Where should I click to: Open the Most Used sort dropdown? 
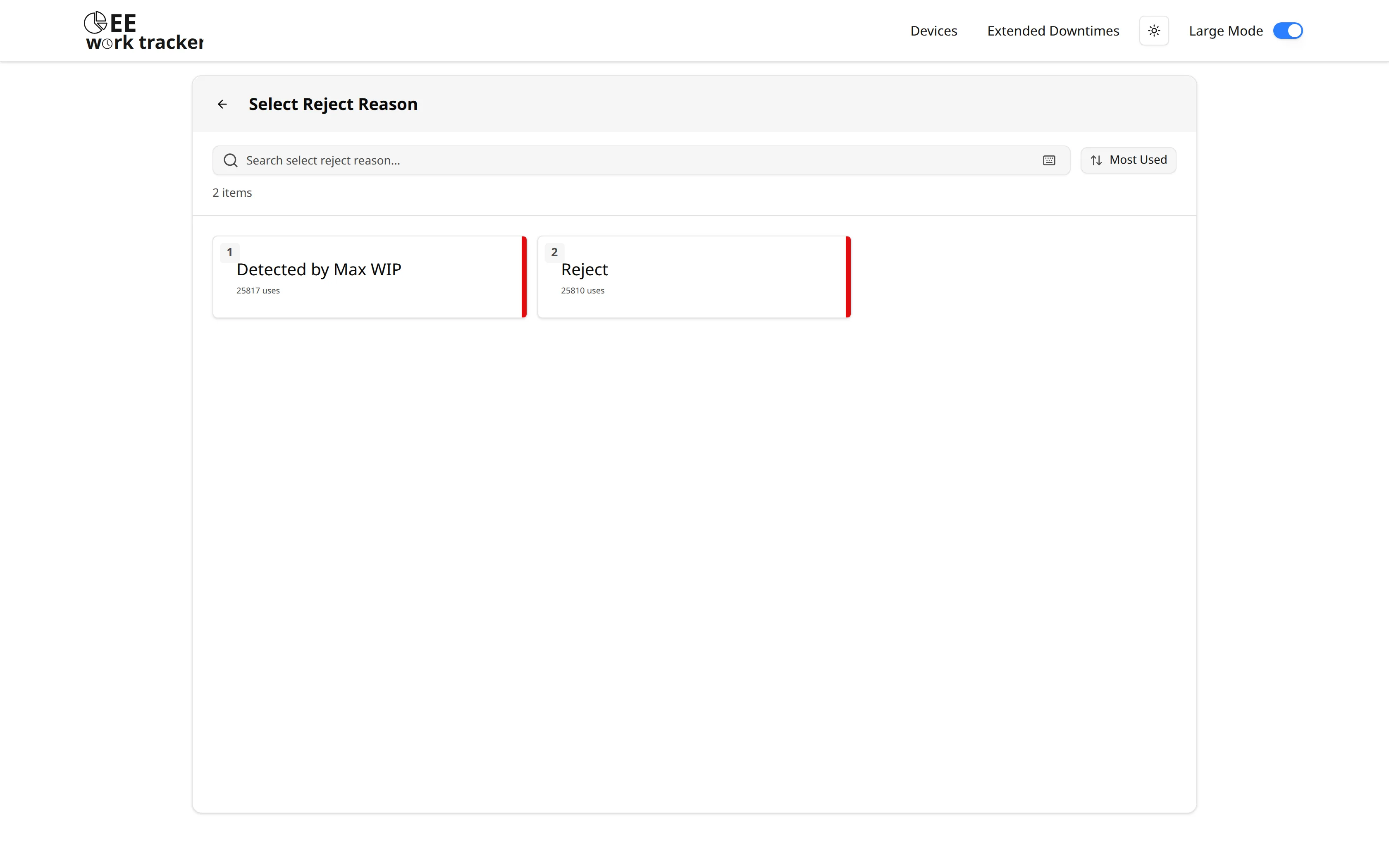point(1128,160)
